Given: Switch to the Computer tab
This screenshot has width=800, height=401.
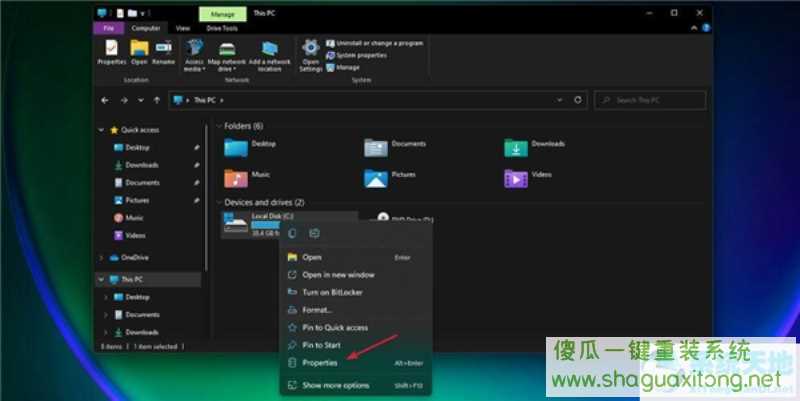Looking at the screenshot, I should pyautogui.click(x=145, y=28).
